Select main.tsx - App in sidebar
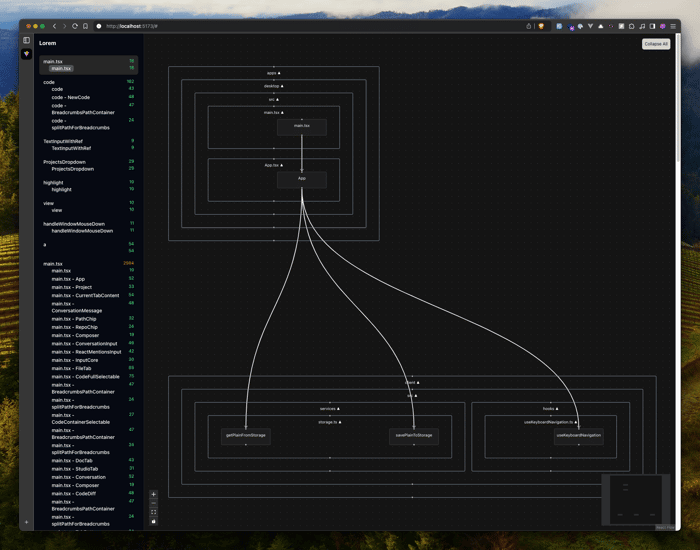The image size is (700, 550). point(68,279)
